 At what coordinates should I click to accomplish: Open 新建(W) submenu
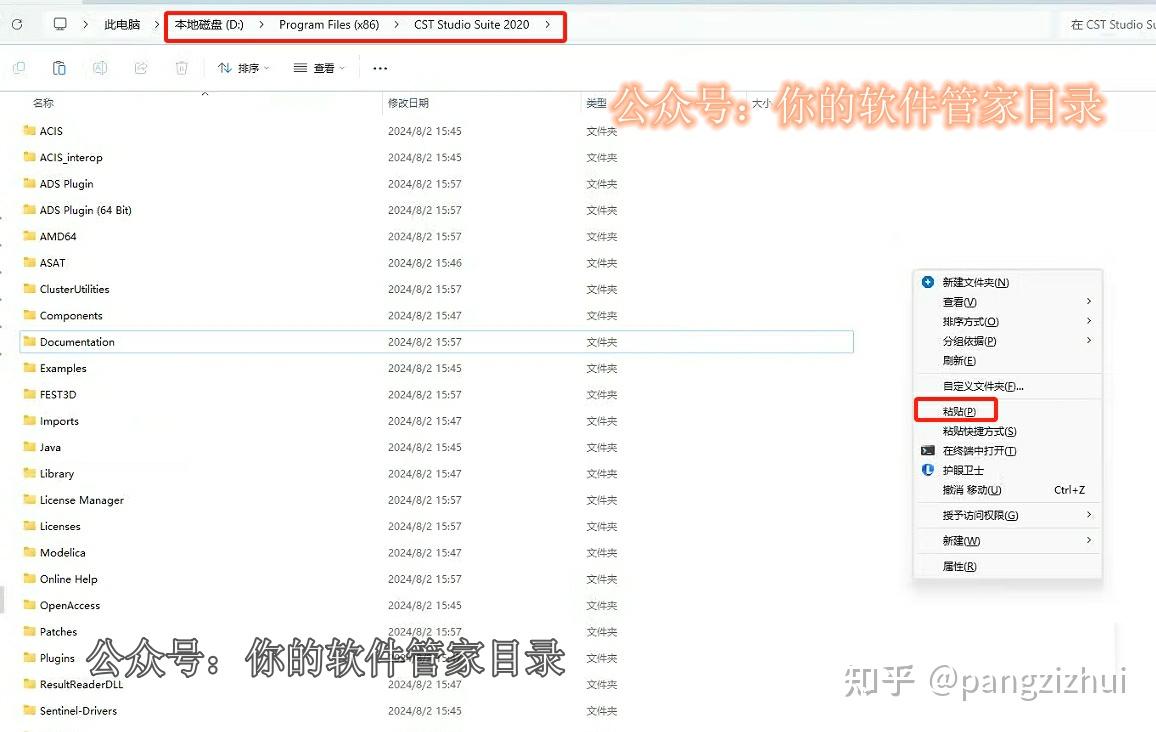tap(1007, 540)
